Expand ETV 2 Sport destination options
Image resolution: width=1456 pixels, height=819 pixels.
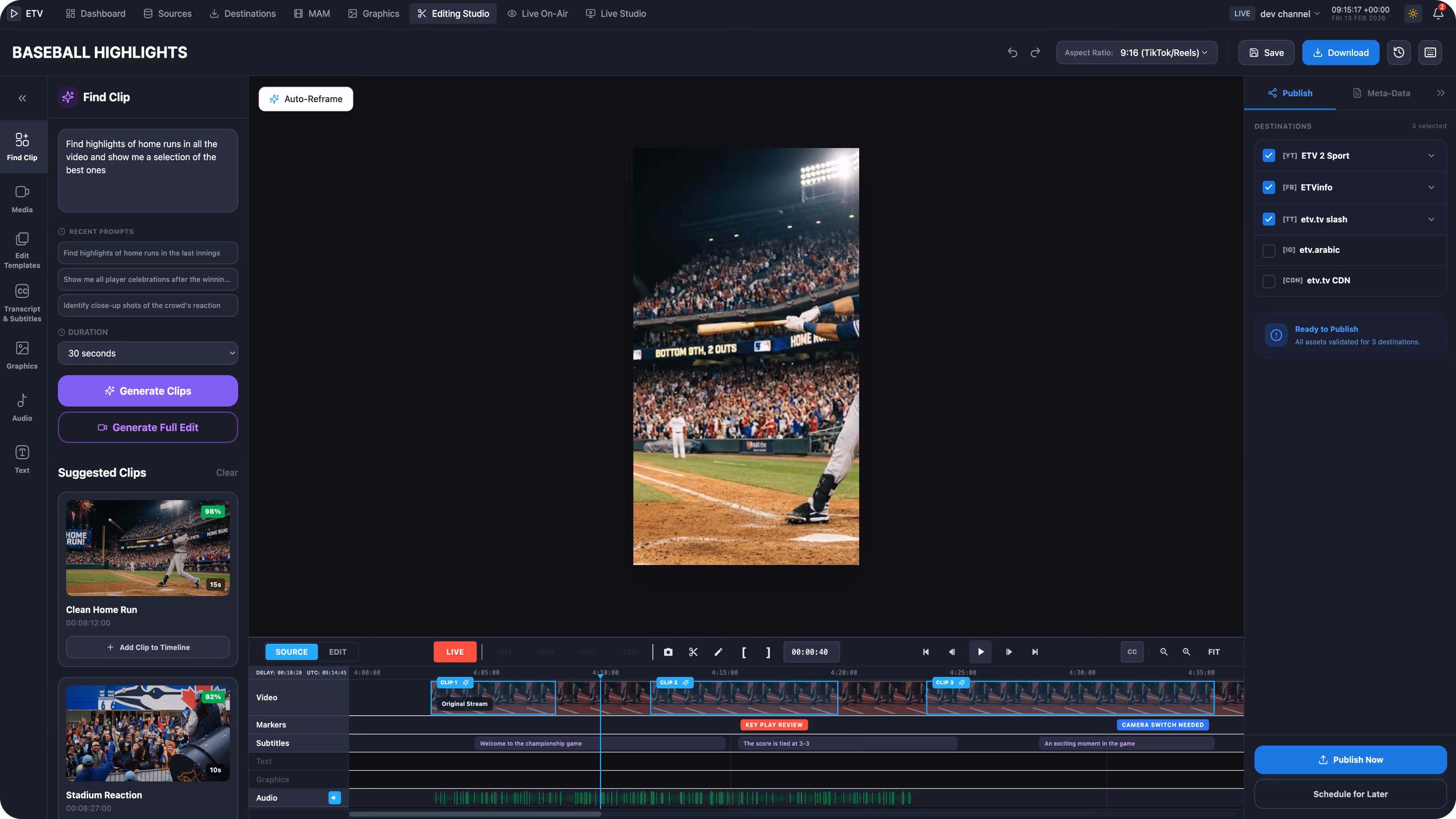1431,155
